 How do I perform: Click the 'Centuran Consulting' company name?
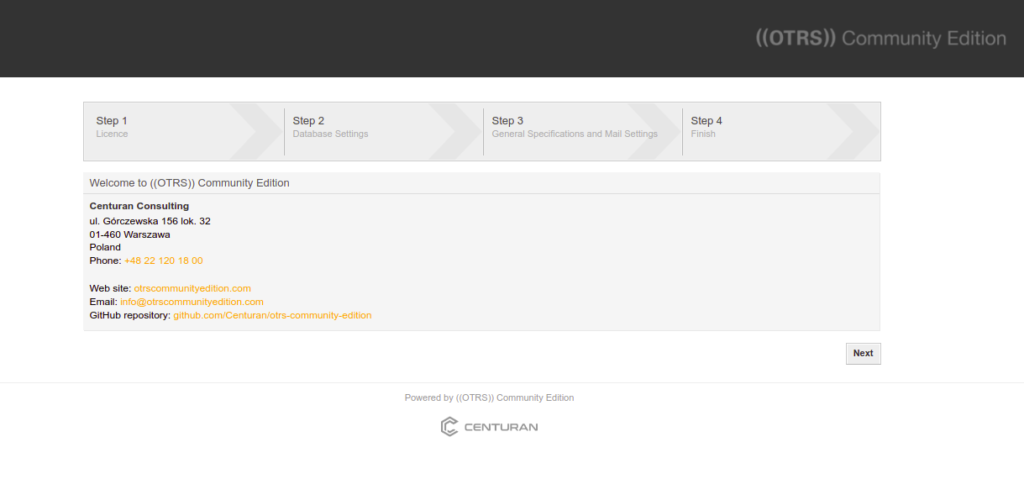tap(139, 206)
